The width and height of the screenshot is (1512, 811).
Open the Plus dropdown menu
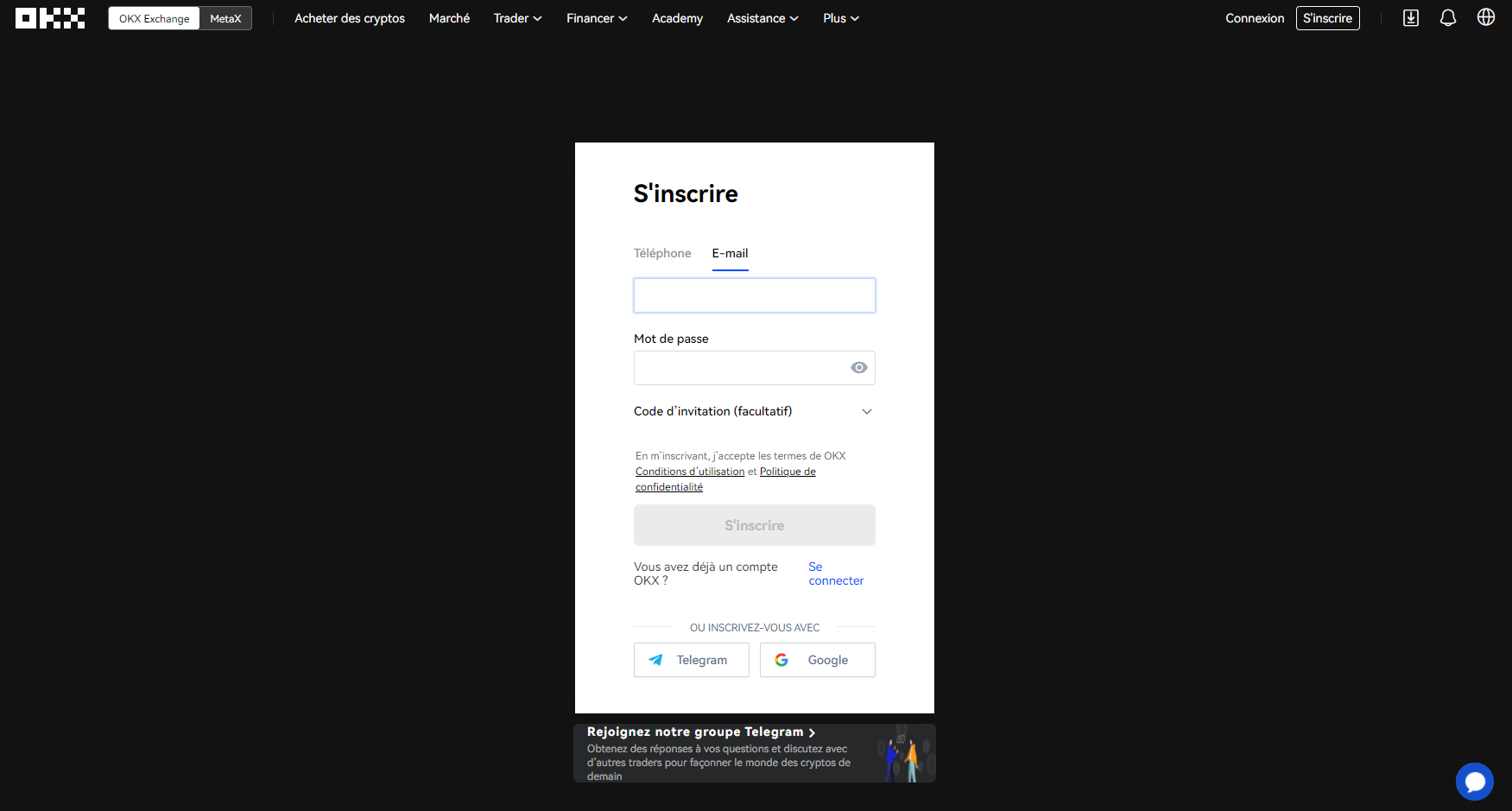coord(841,18)
